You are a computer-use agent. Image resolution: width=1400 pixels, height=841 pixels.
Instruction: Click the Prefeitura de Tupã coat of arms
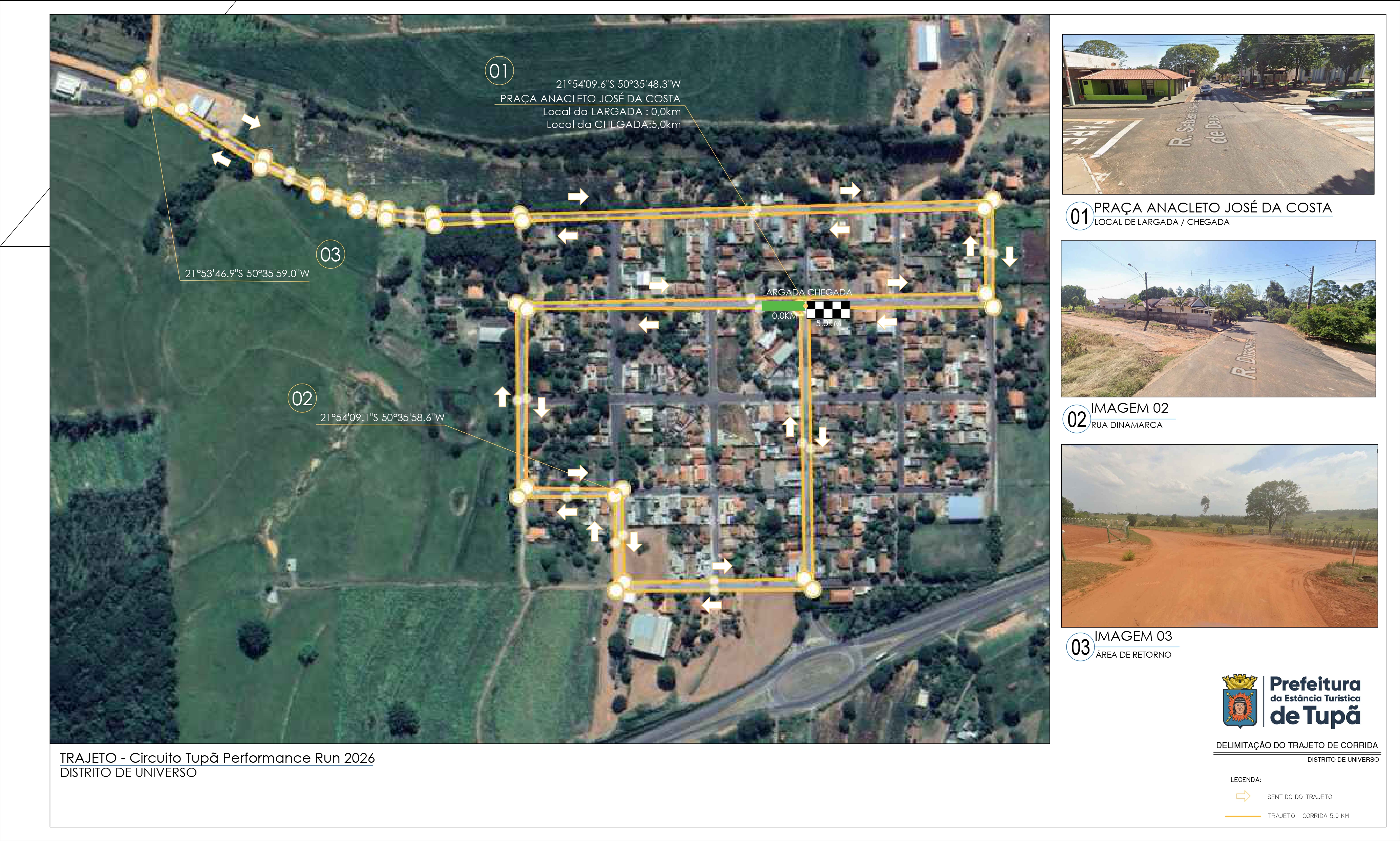click(x=1240, y=701)
